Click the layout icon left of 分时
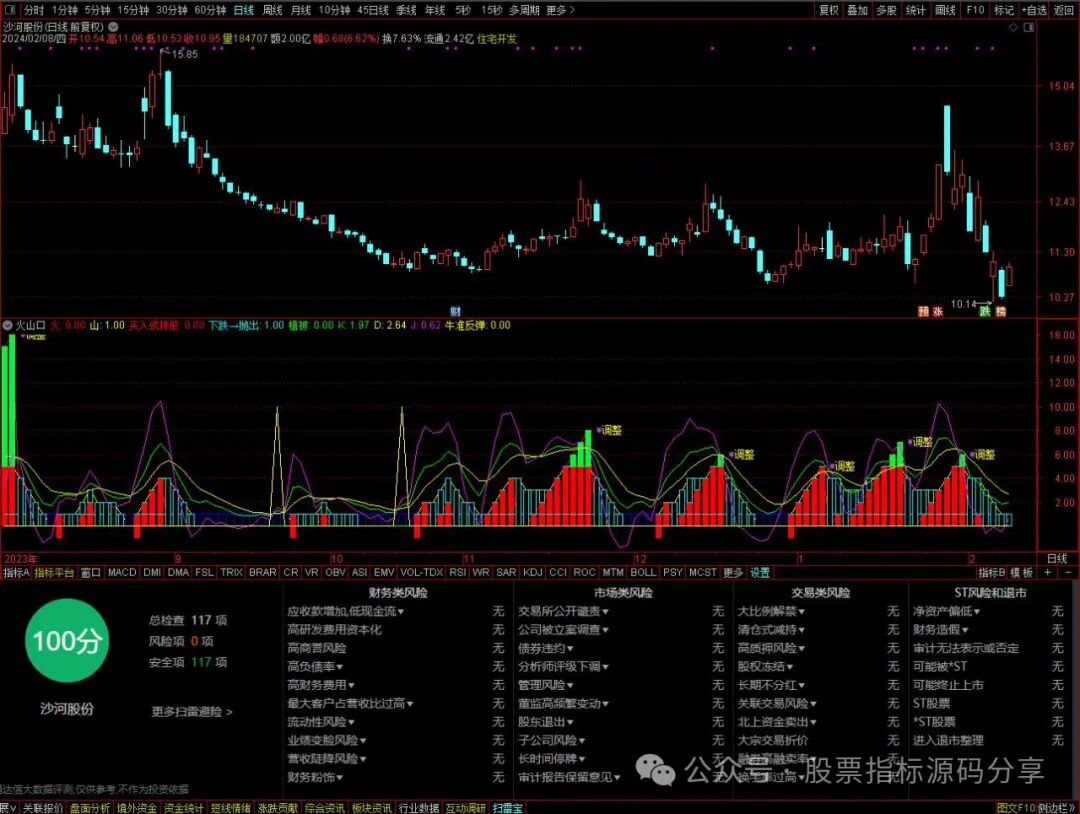1080x814 pixels. [x=12, y=10]
